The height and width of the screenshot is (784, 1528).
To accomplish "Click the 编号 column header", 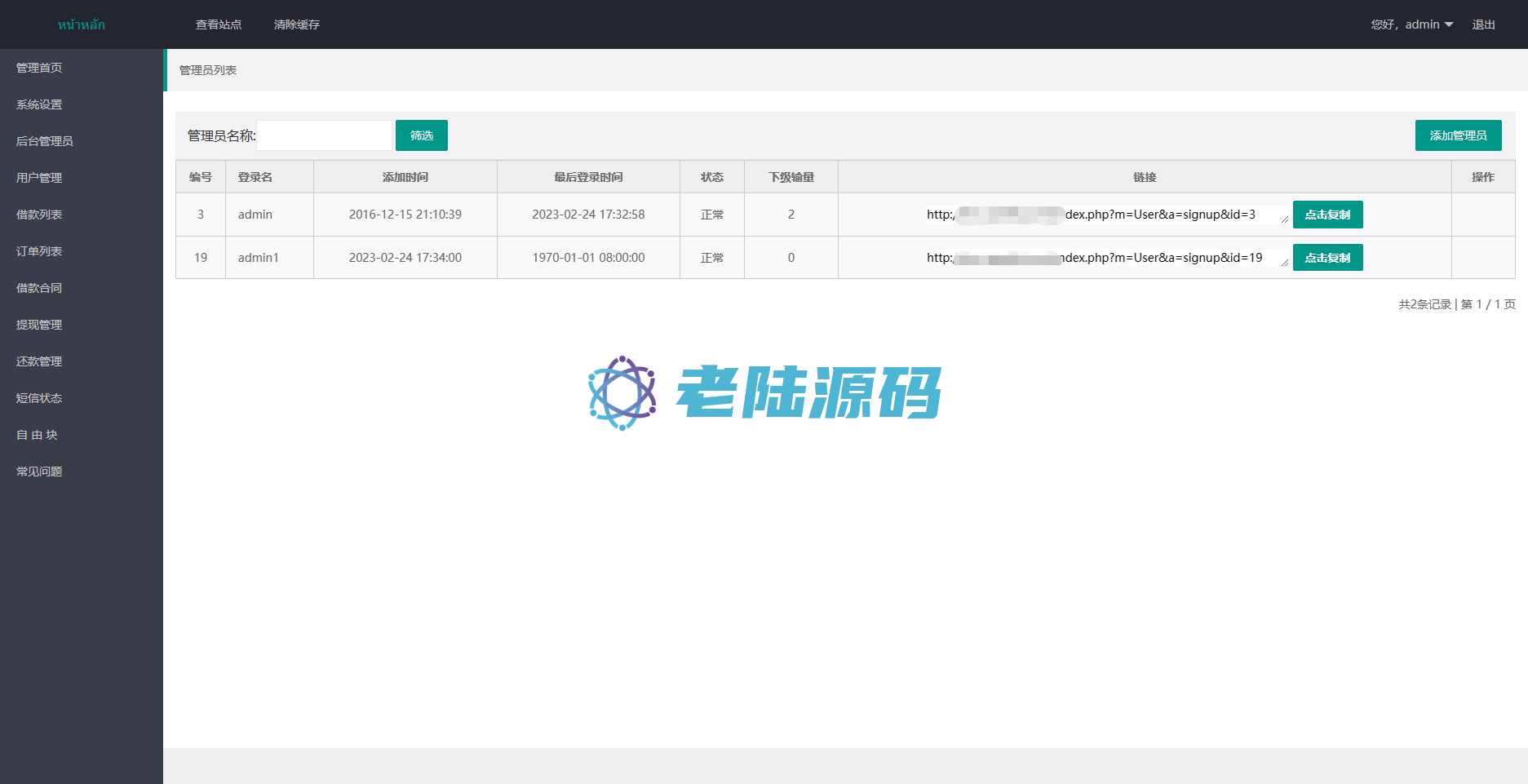I will (x=201, y=177).
